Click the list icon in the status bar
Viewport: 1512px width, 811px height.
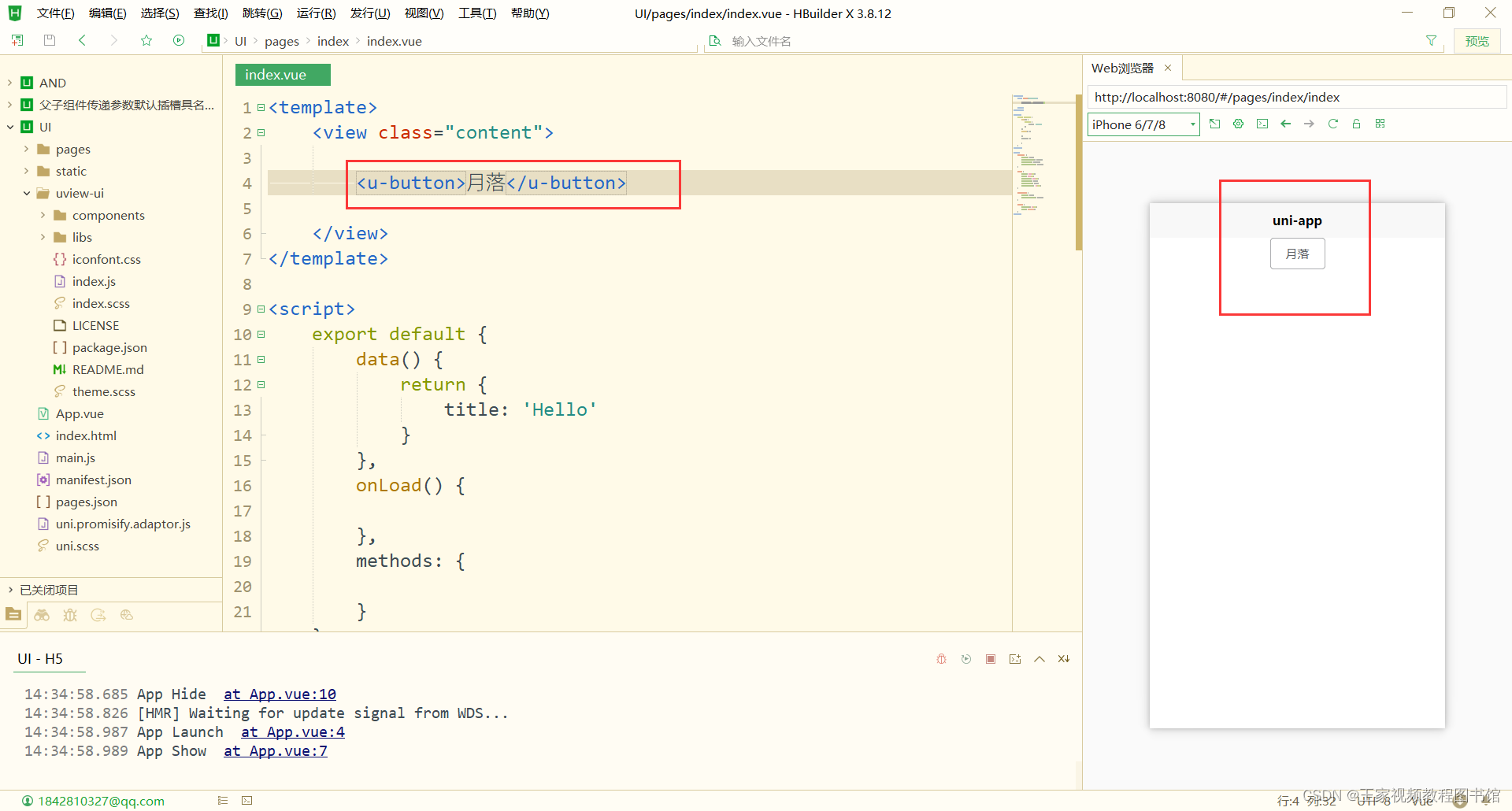click(223, 800)
